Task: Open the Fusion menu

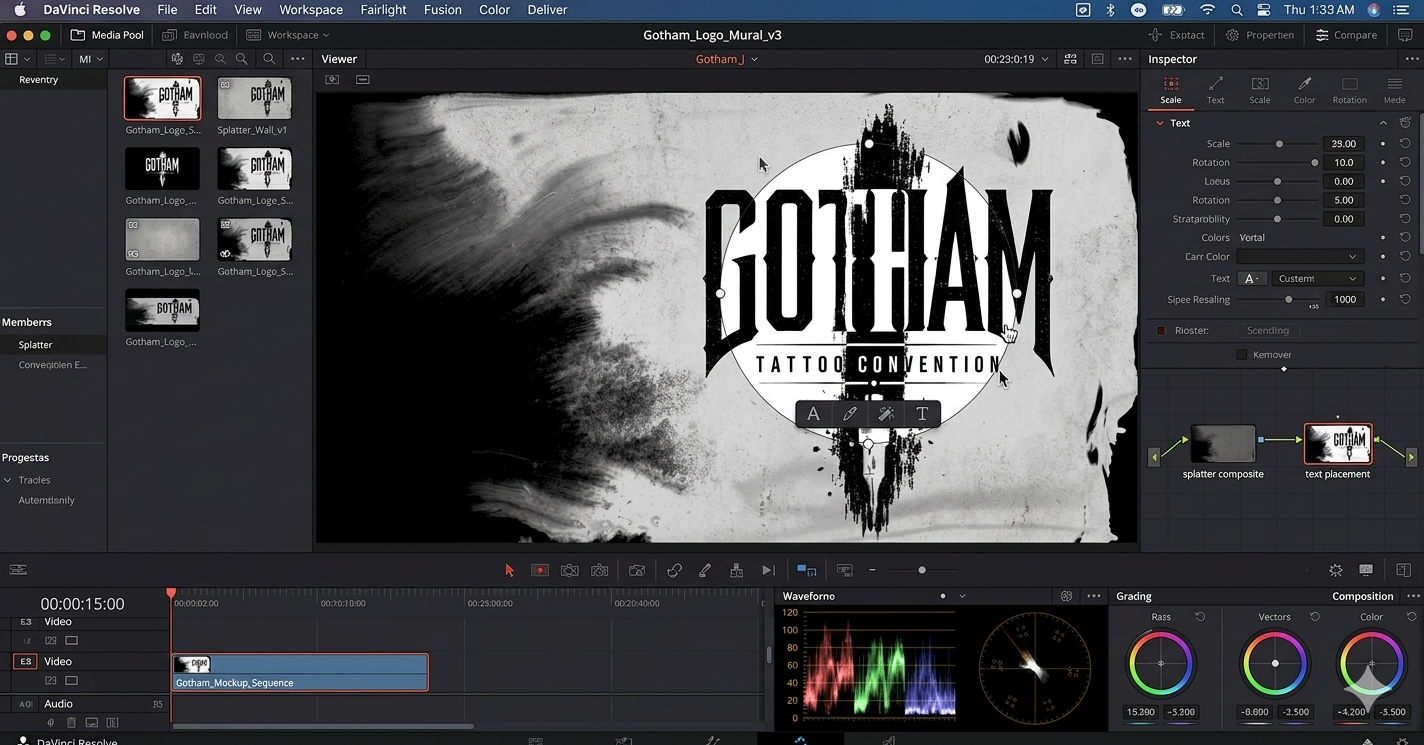Action: click(443, 10)
